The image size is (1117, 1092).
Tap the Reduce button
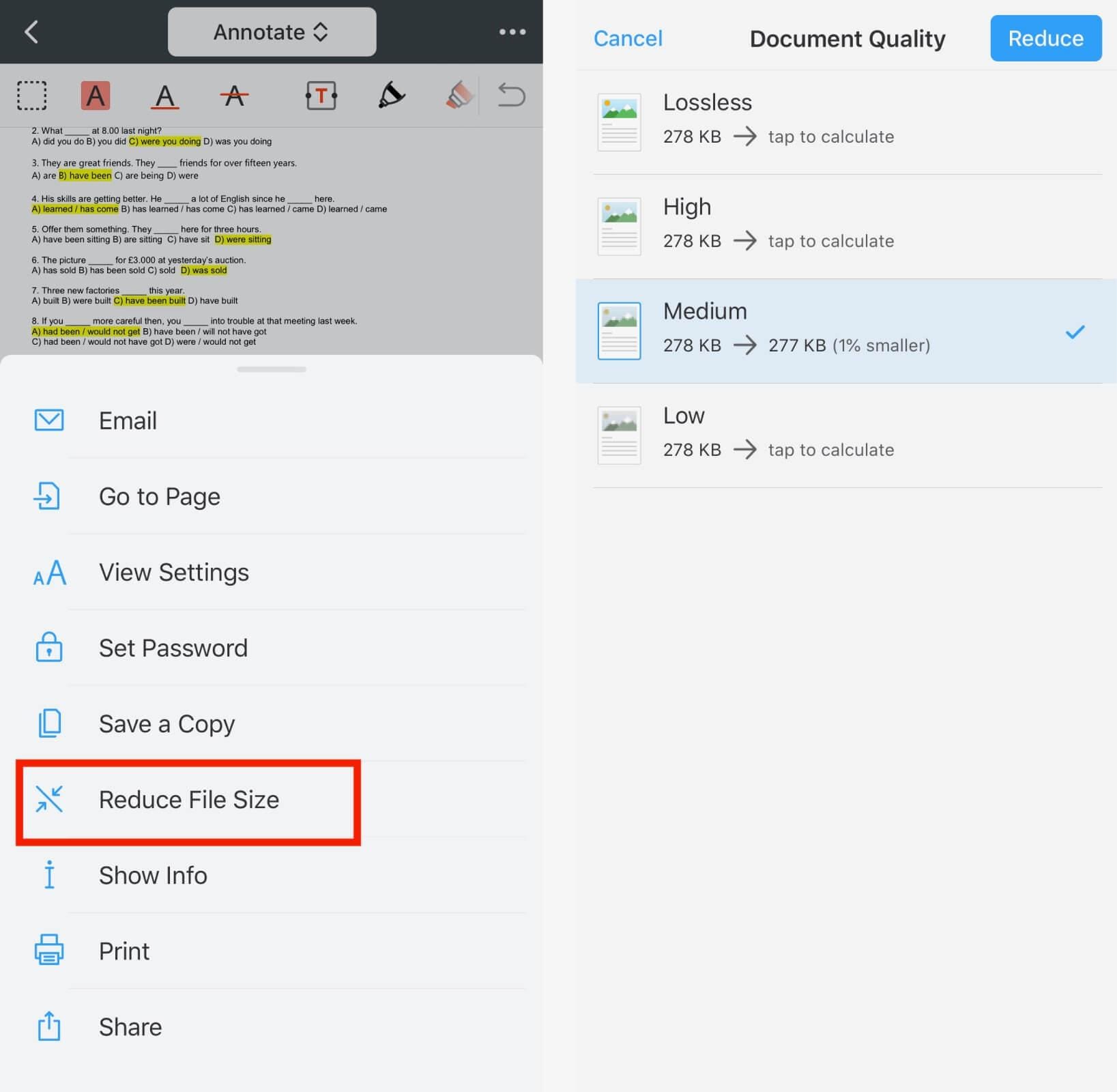click(x=1045, y=38)
